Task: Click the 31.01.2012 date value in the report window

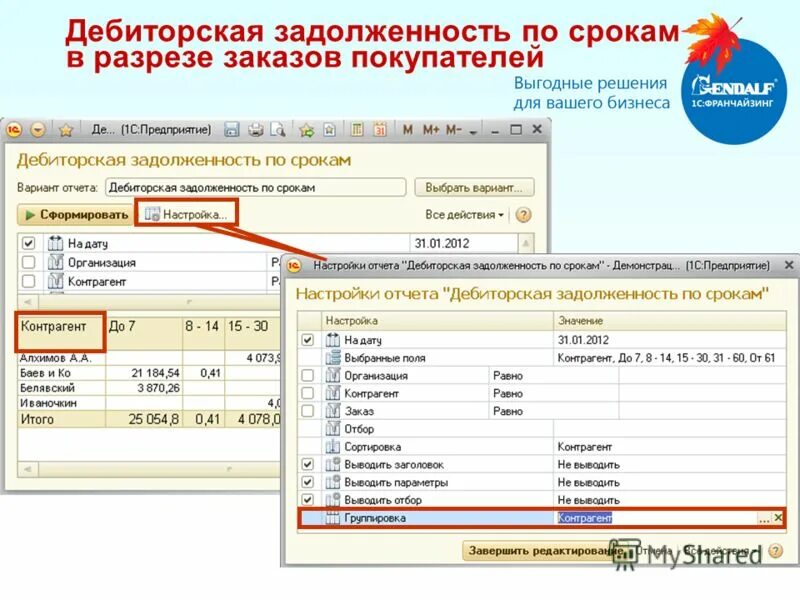Action: (x=442, y=243)
